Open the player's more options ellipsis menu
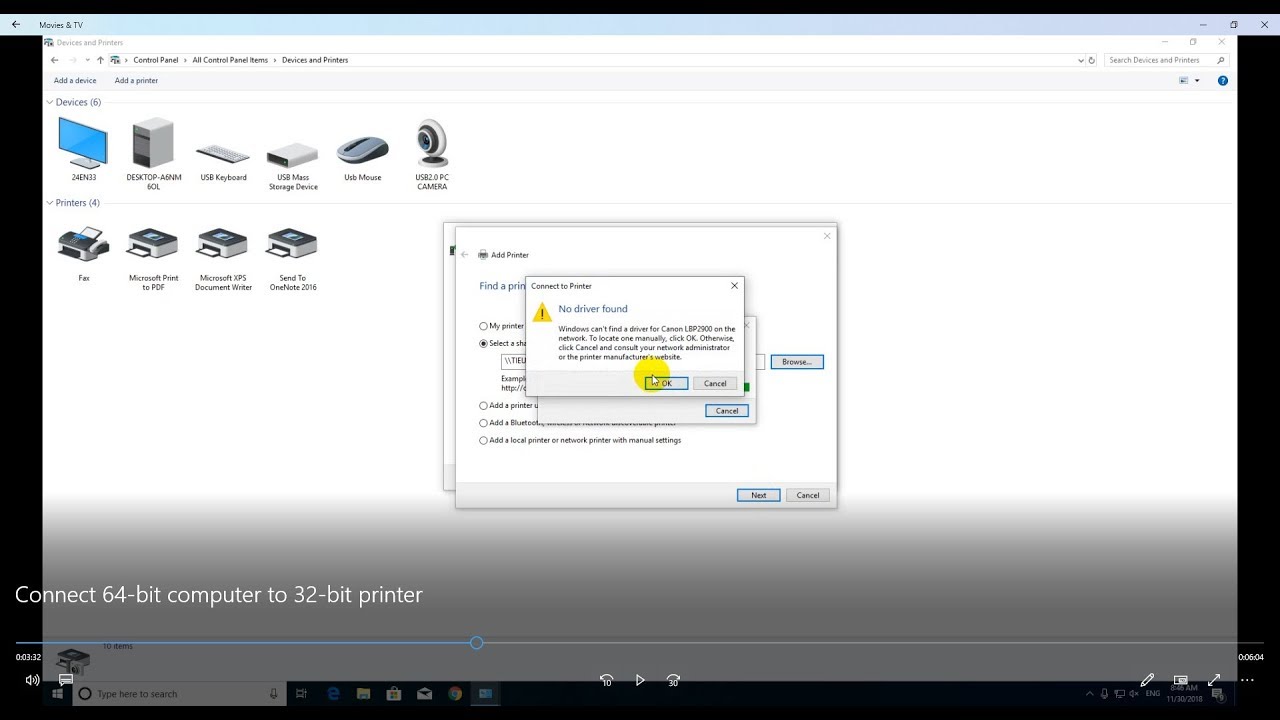The image size is (1280, 720). pyautogui.click(x=1247, y=680)
